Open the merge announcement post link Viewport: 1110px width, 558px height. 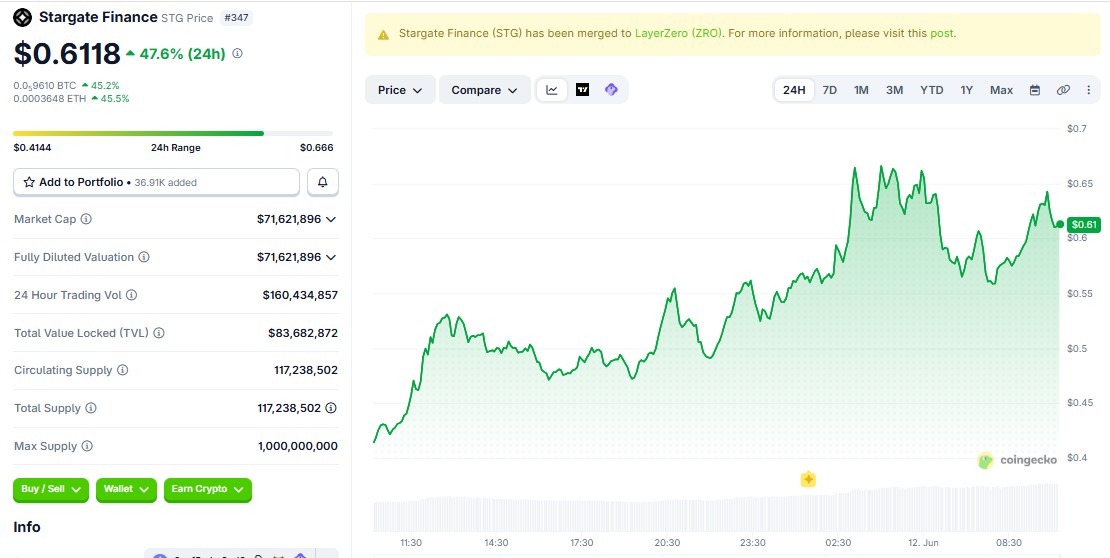tap(942, 33)
